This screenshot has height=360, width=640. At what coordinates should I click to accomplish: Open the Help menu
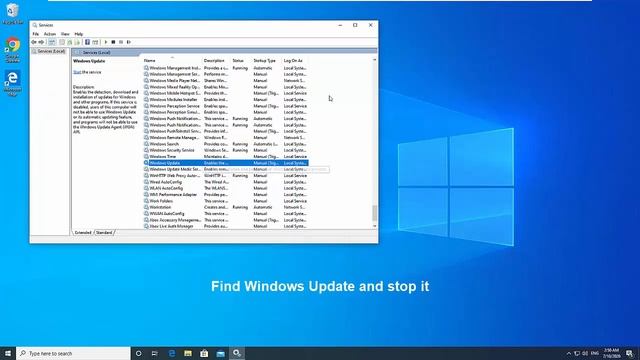click(79, 34)
